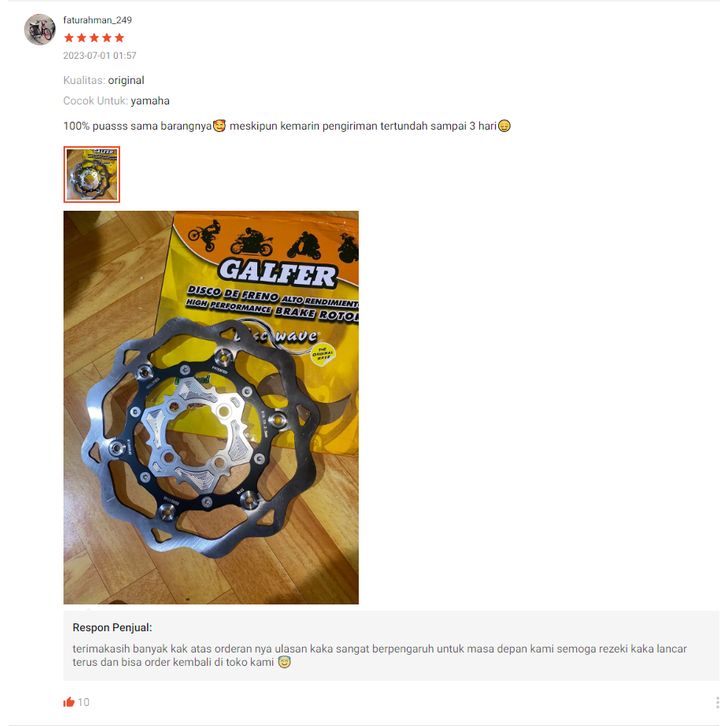Click the halo emoji in the seller reply

pos(284,662)
